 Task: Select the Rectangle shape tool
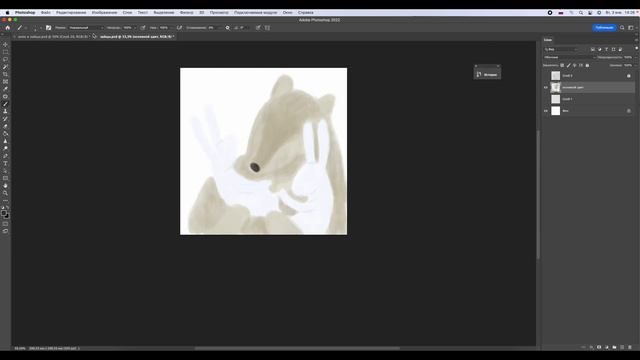(x=5, y=178)
